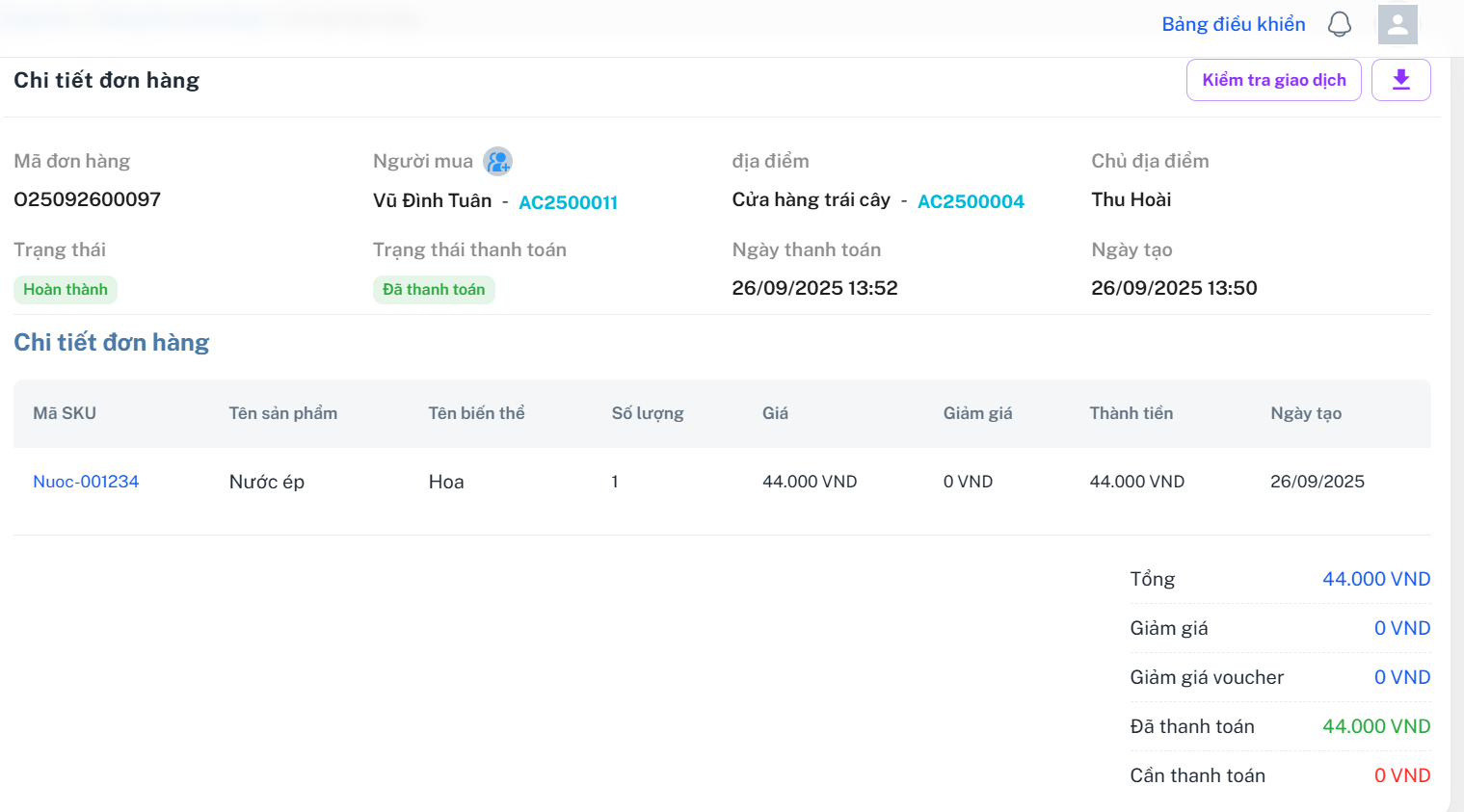
Task: Click the Đã thanh toán payment badge
Action: coord(434,290)
